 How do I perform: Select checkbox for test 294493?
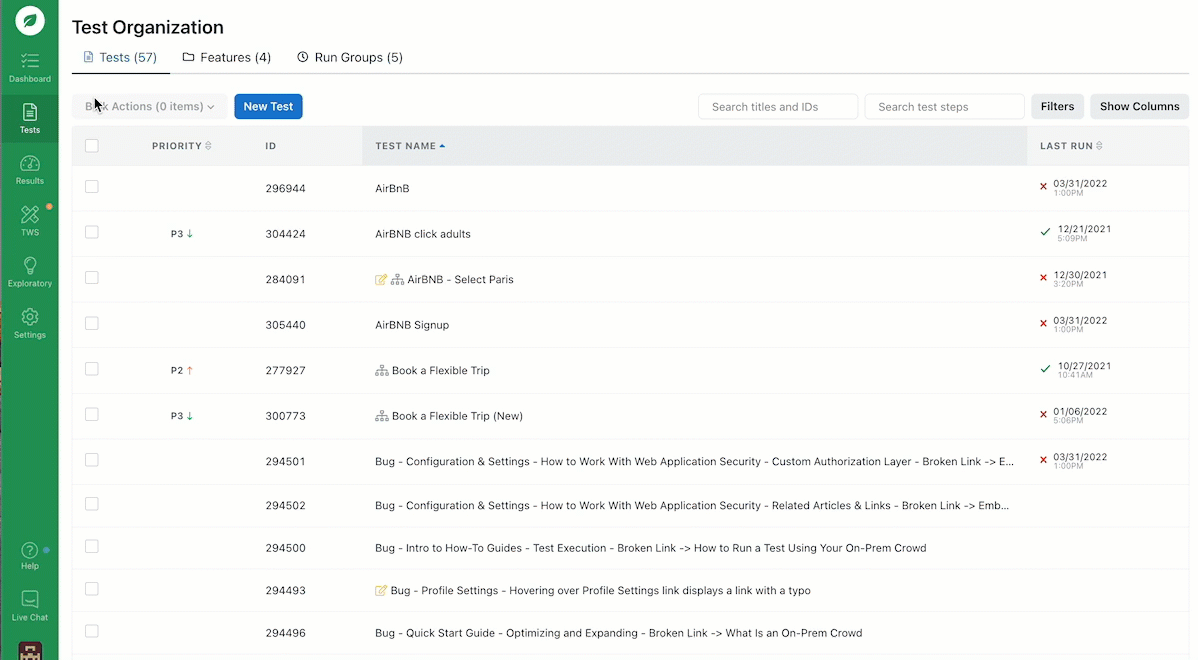click(x=92, y=588)
